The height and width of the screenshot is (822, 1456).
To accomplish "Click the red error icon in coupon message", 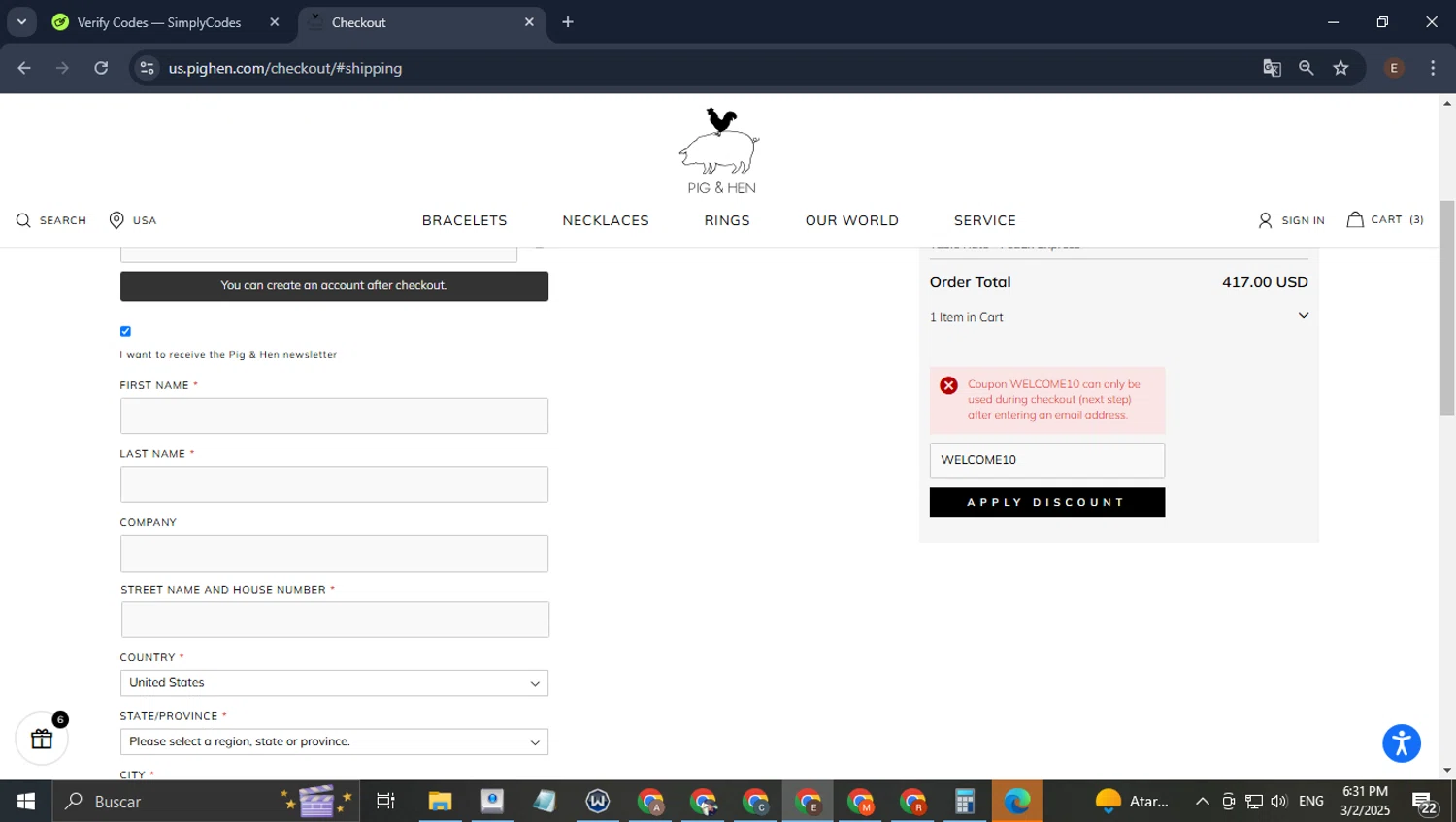I will (948, 385).
